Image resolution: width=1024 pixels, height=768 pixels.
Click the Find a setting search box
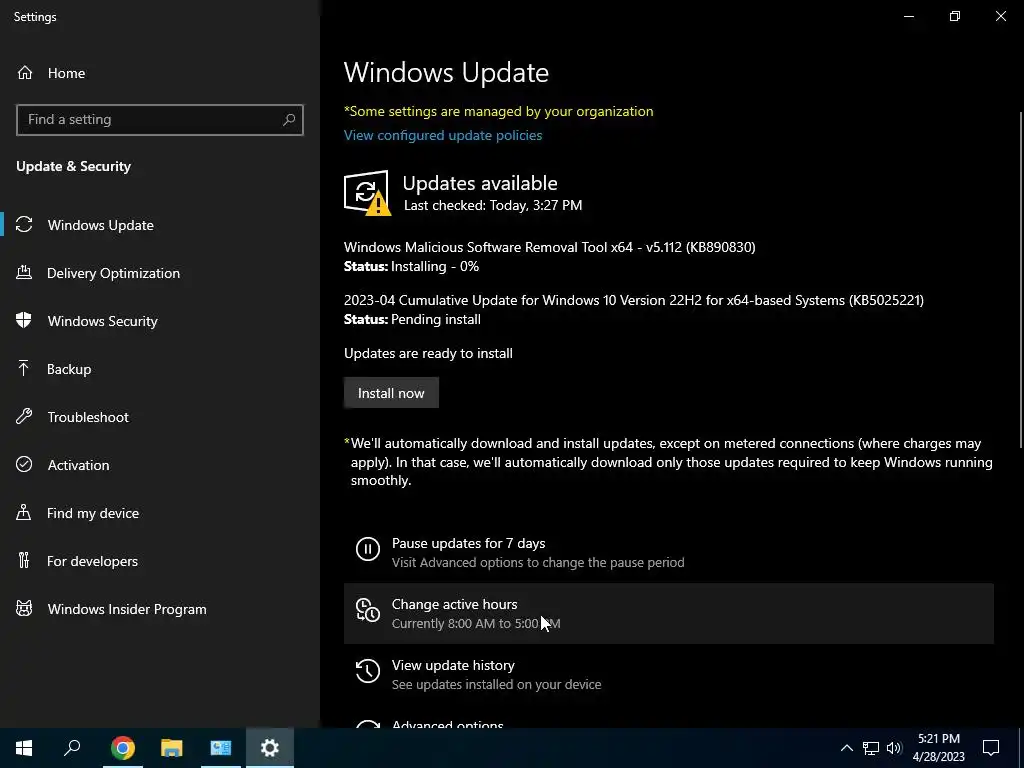(x=160, y=120)
